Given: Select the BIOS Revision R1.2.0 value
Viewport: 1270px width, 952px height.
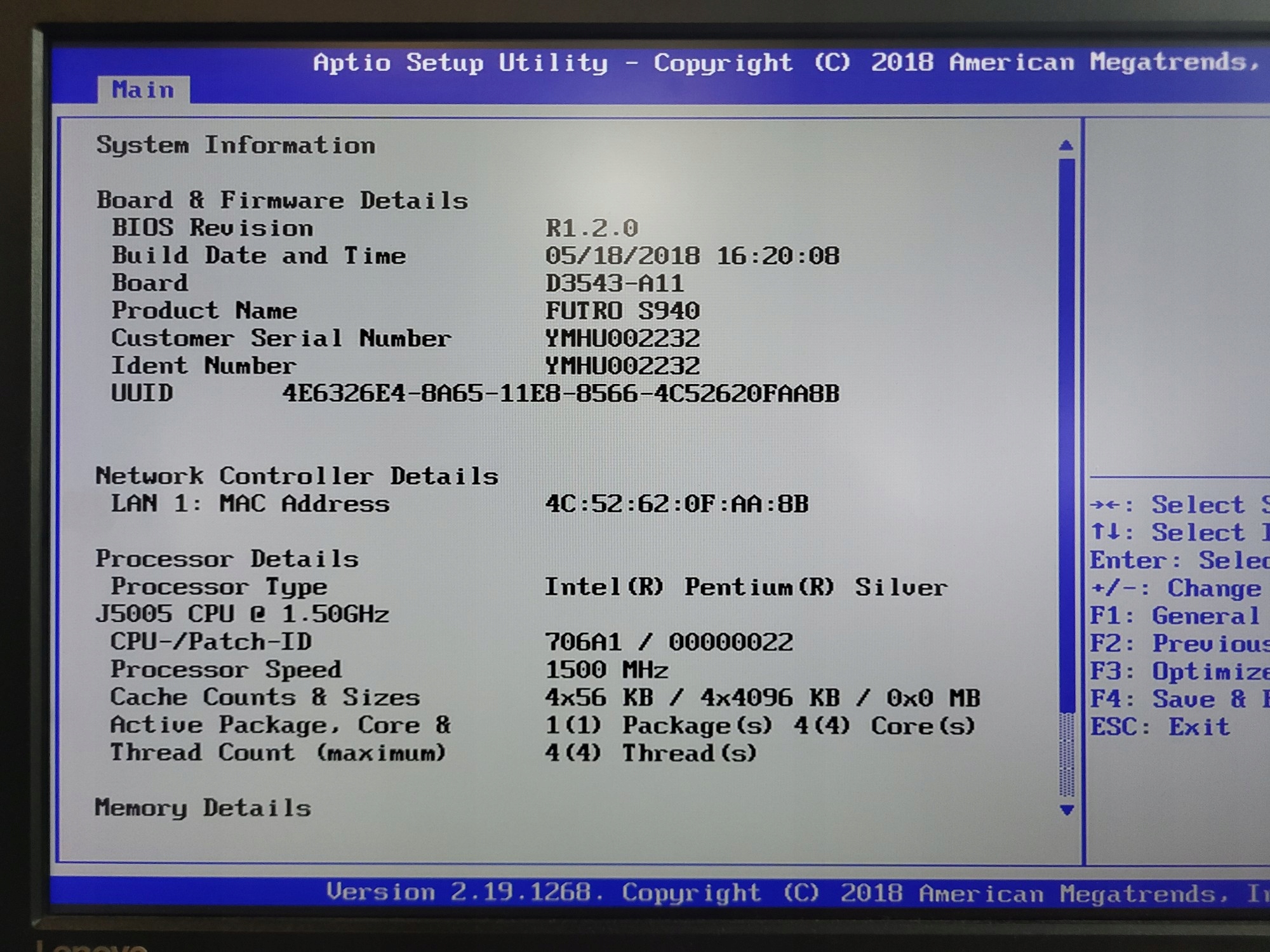Looking at the screenshot, I should [592, 228].
